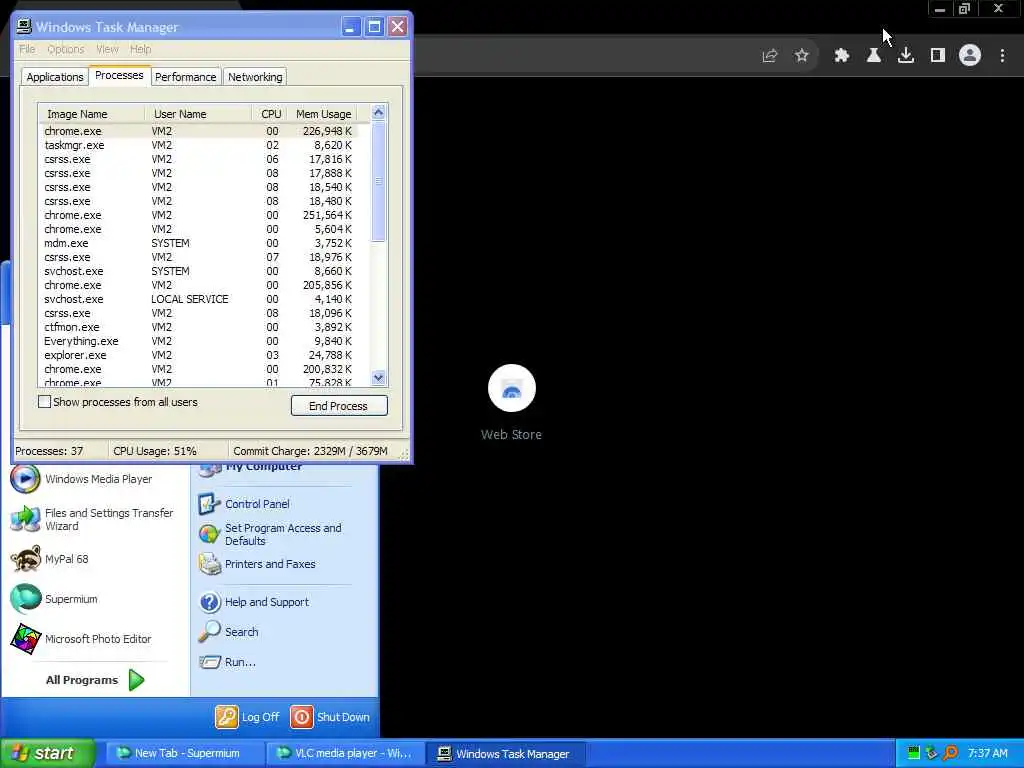The width and height of the screenshot is (1024, 768).
Task: Switch to VLC media player taskbar button
Action: click(345, 753)
